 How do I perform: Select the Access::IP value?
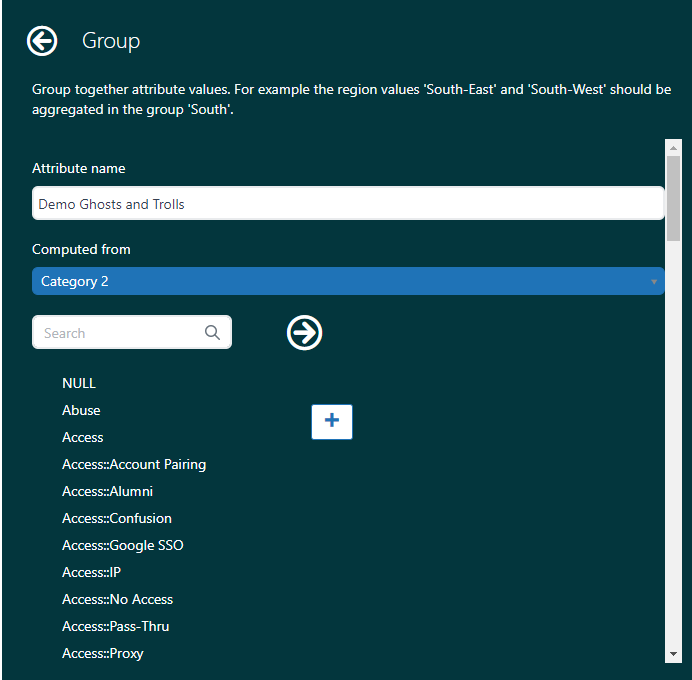pos(91,572)
